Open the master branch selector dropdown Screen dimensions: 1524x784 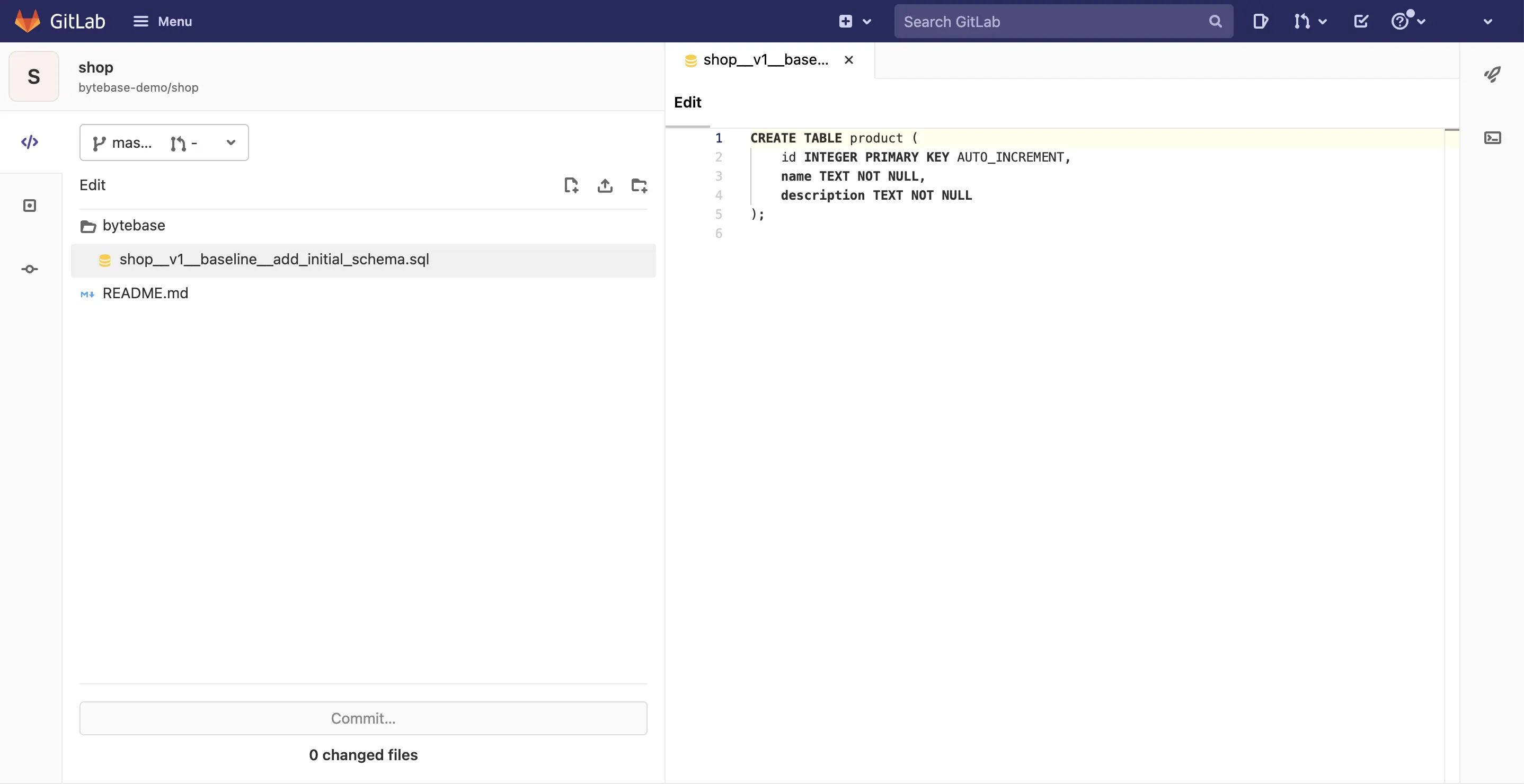click(164, 142)
